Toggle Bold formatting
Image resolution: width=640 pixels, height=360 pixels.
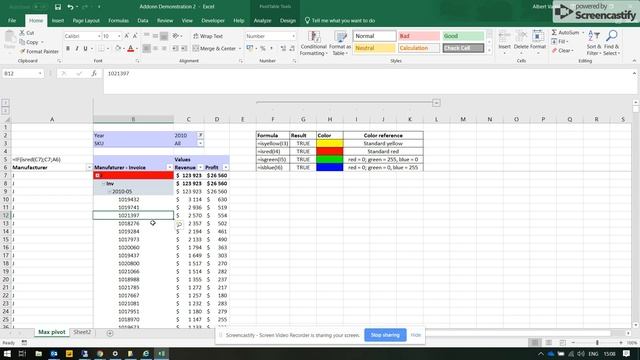click(x=68, y=49)
